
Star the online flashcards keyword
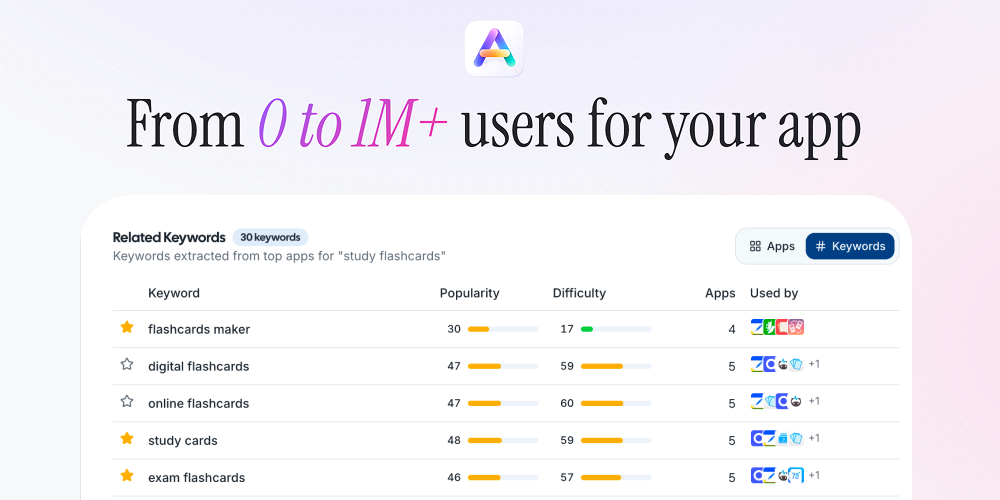pyautogui.click(x=127, y=402)
